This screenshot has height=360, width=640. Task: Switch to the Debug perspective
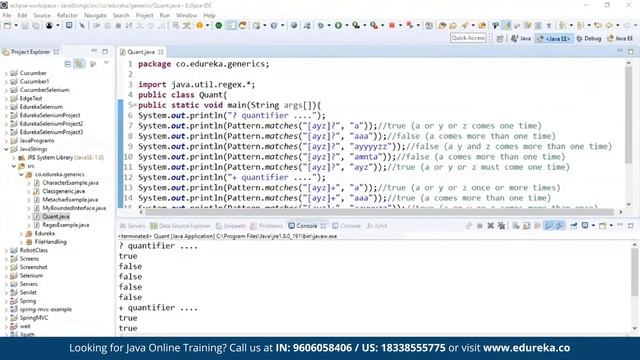coord(588,38)
